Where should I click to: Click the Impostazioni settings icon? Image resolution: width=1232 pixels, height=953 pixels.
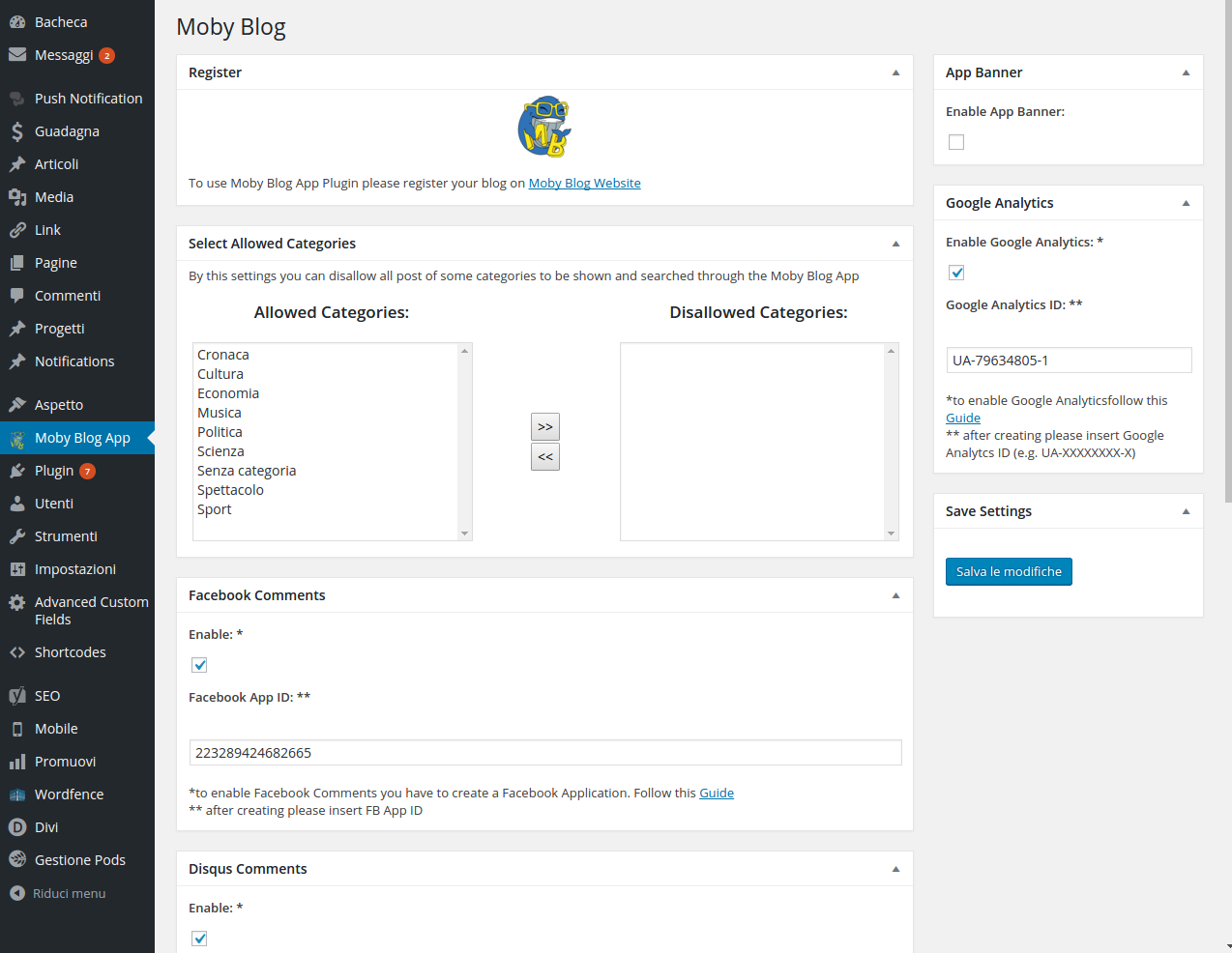coord(17,569)
